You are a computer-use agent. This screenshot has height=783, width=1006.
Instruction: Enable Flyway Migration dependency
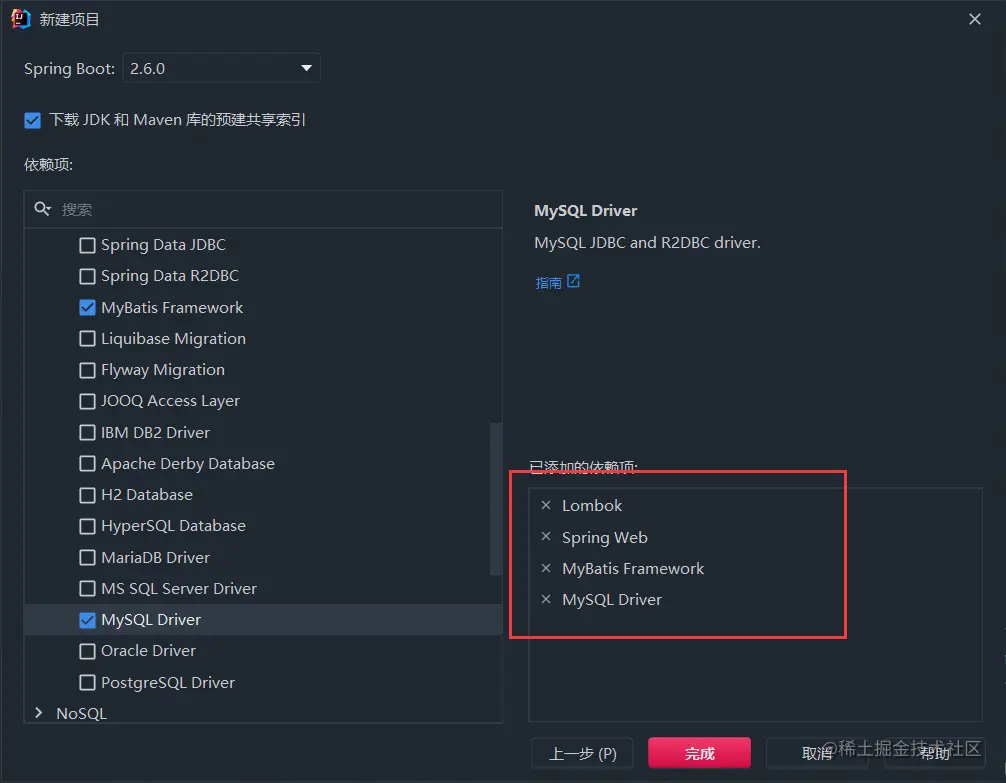pos(87,370)
